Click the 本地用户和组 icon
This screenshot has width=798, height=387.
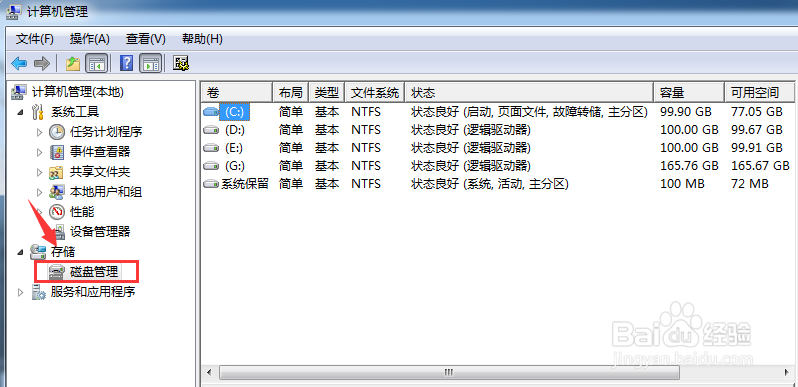click(x=57, y=192)
